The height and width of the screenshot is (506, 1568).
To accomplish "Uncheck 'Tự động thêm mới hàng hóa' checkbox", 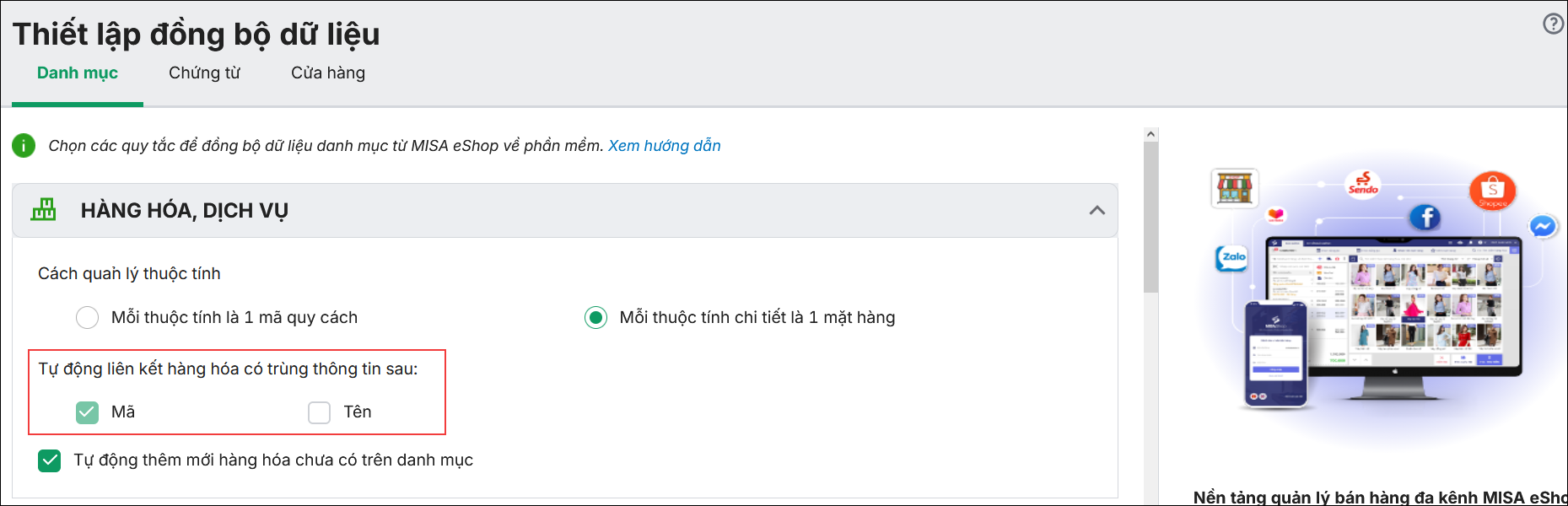I will (x=50, y=460).
